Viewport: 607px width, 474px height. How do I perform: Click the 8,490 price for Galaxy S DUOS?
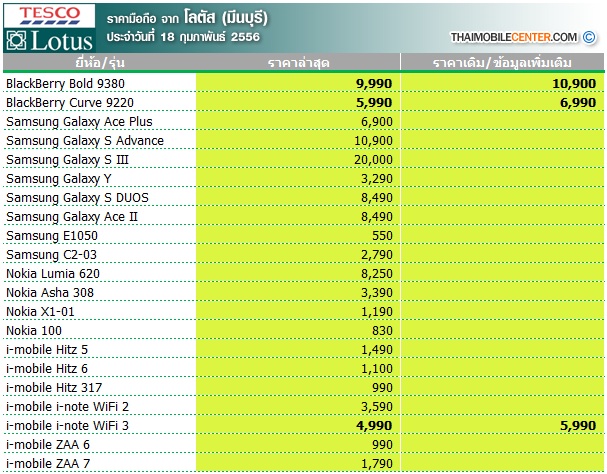(377, 198)
